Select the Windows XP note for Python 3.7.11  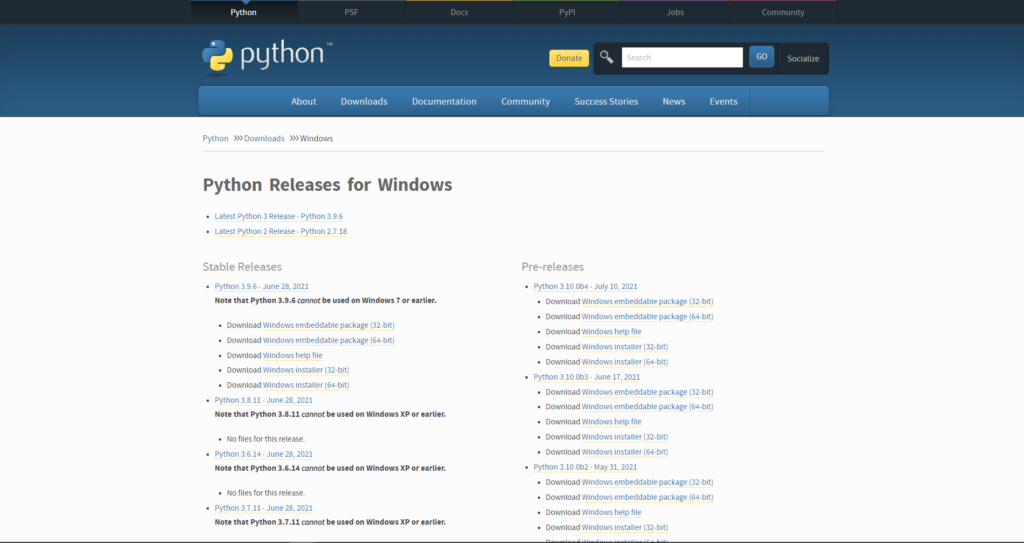pyautogui.click(x=330, y=522)
